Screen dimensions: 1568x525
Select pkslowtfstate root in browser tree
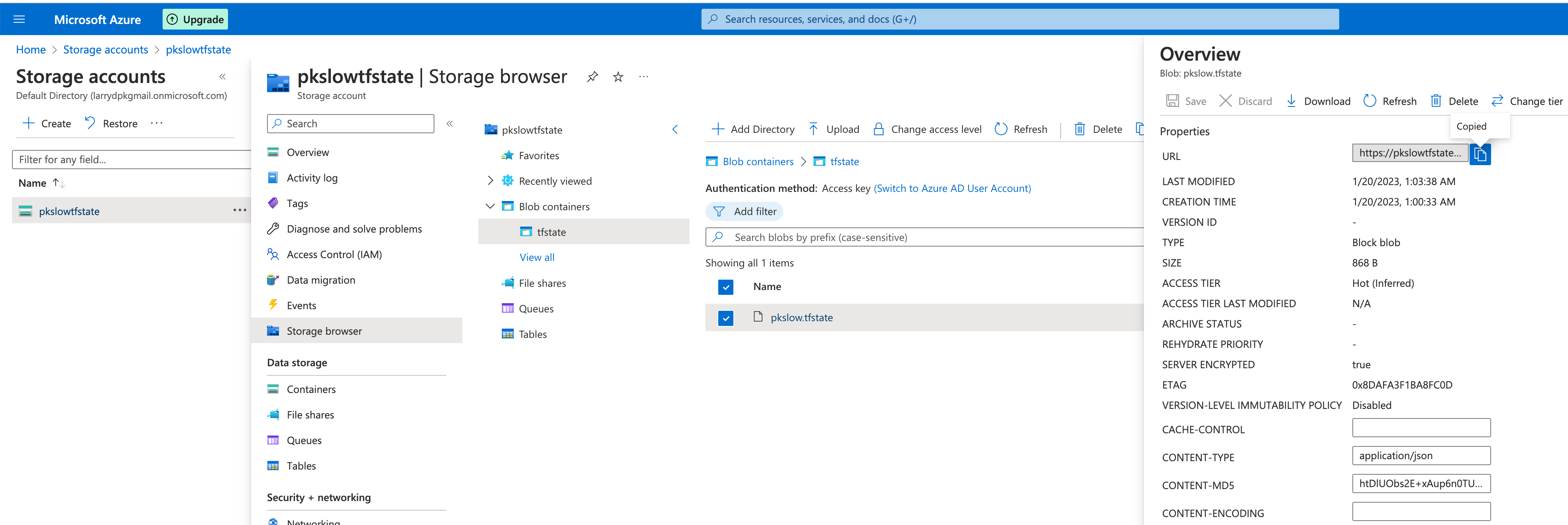[x=531, y=130]
